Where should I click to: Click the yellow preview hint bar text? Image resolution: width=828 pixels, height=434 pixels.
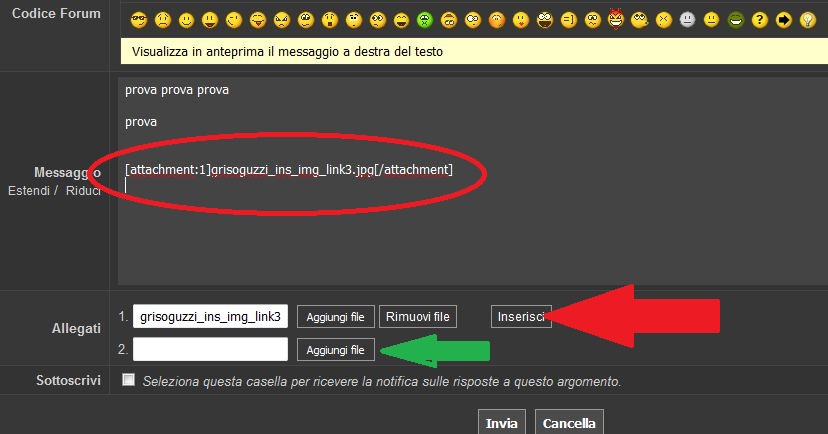tap(287, 52)
